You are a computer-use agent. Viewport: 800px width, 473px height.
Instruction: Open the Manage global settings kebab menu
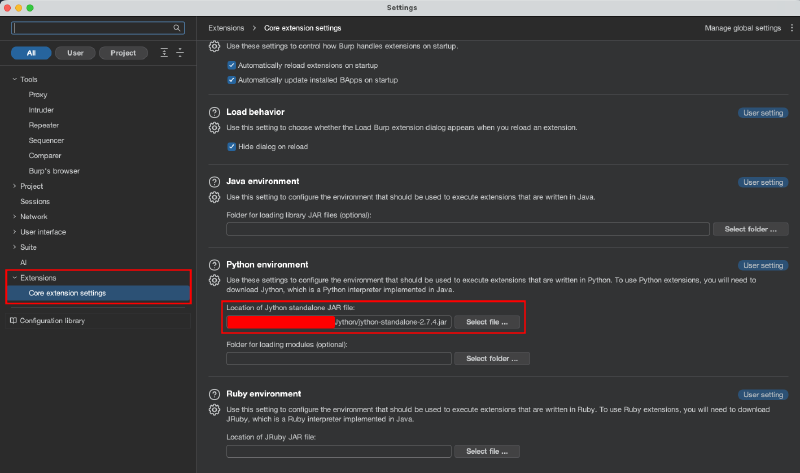pos(789,28)
